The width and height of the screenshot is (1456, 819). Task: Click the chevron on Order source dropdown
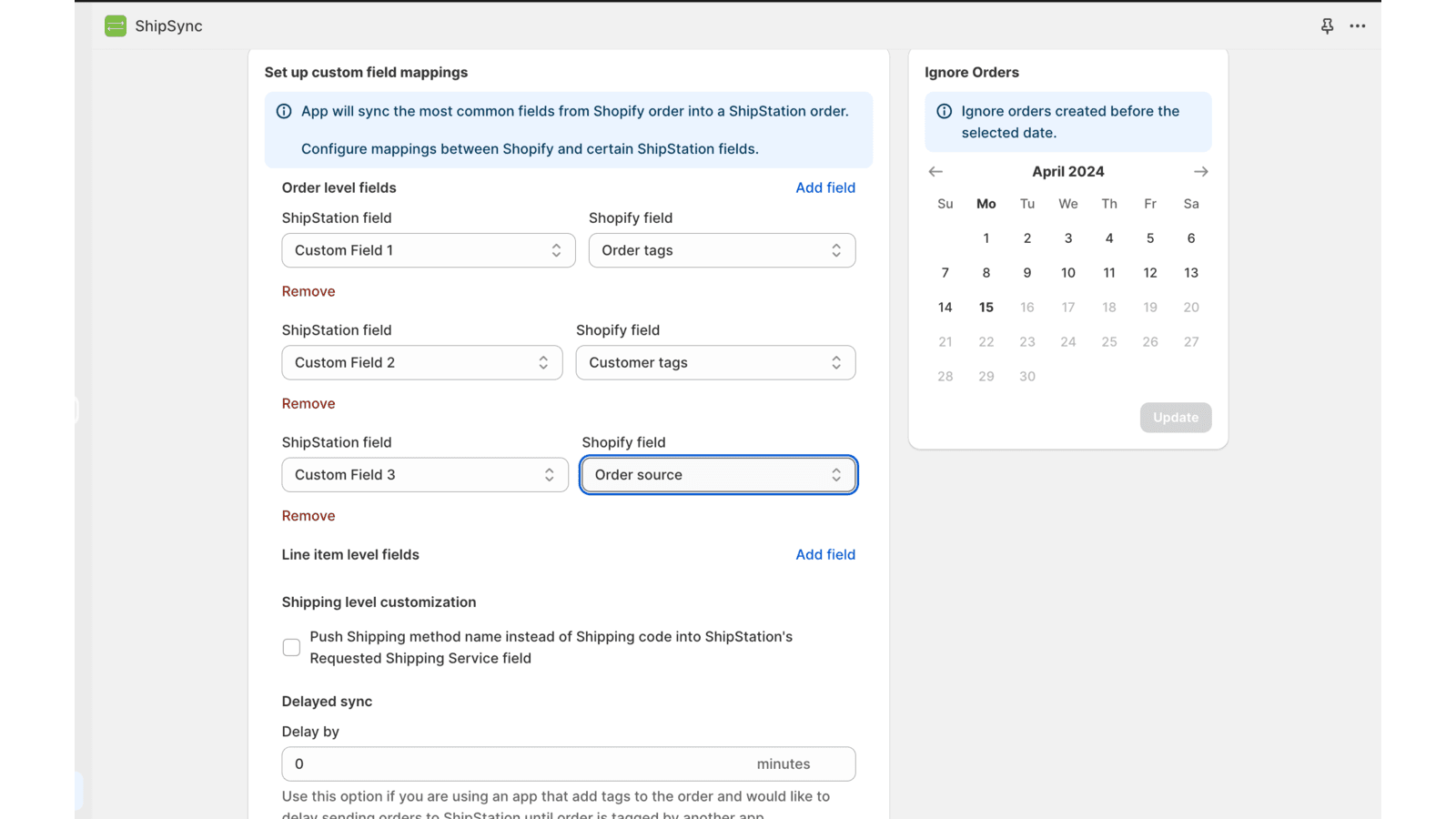tap(835, 474)
